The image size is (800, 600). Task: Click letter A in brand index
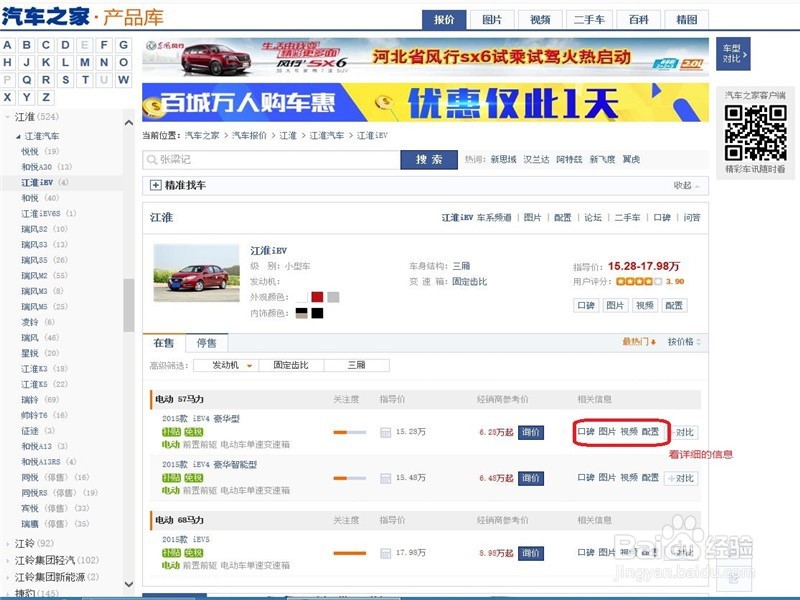[x=7, y=45]
